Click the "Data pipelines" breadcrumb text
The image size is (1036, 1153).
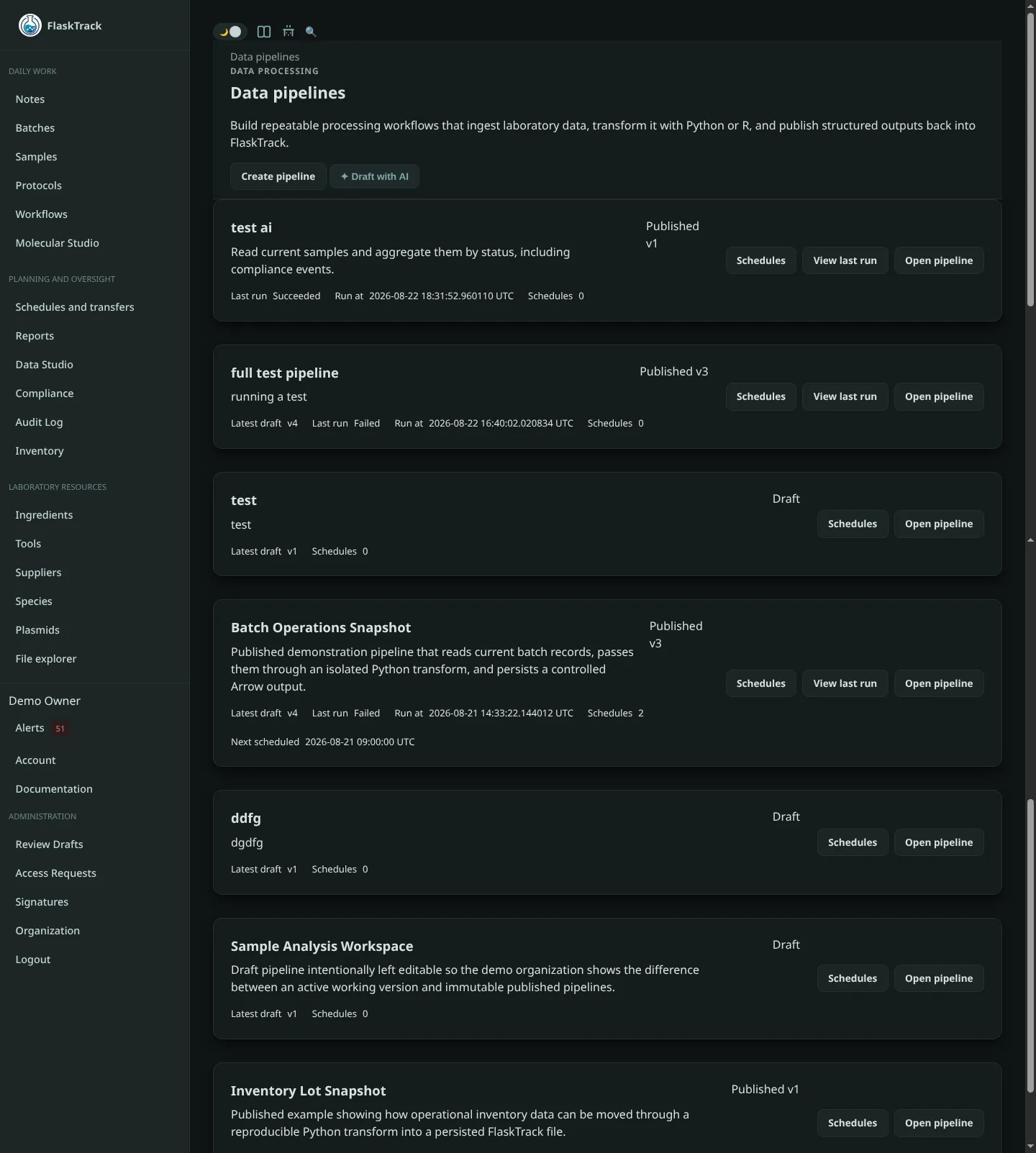pyautogui.click(x=265, y=57)
